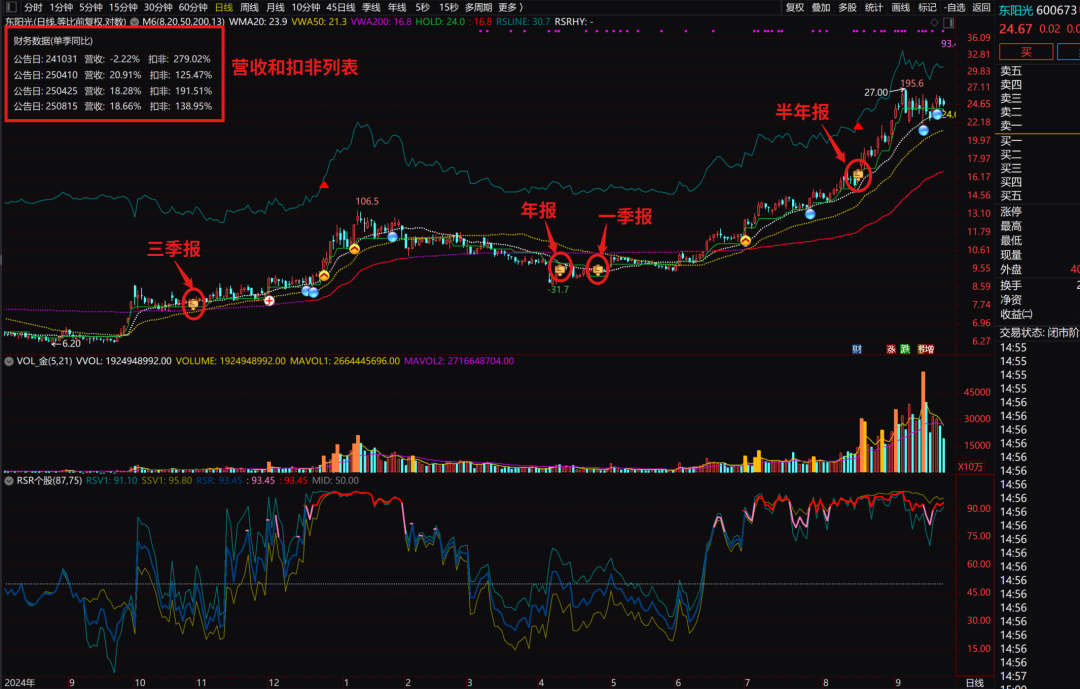The image size is (1080, 689).
Task: Select the 15分钟 period
Action: pos(123,8)
